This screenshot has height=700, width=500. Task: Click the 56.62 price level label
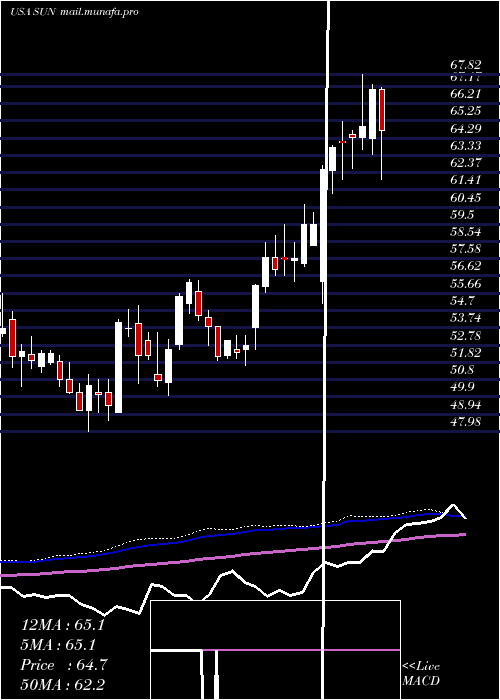[x=465, y=266]
